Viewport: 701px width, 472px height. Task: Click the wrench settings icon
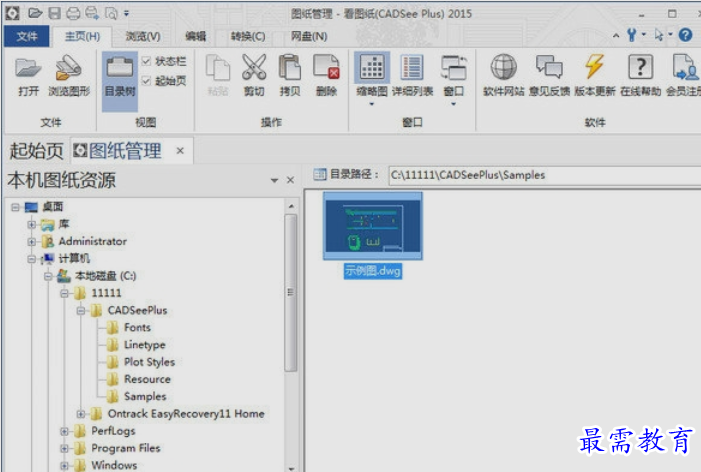[x=631, y=35]
